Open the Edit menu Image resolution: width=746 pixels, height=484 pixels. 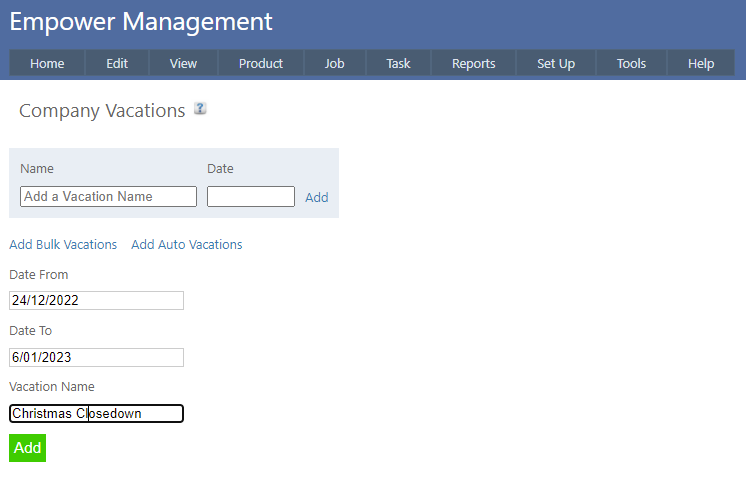pos(117,63)
